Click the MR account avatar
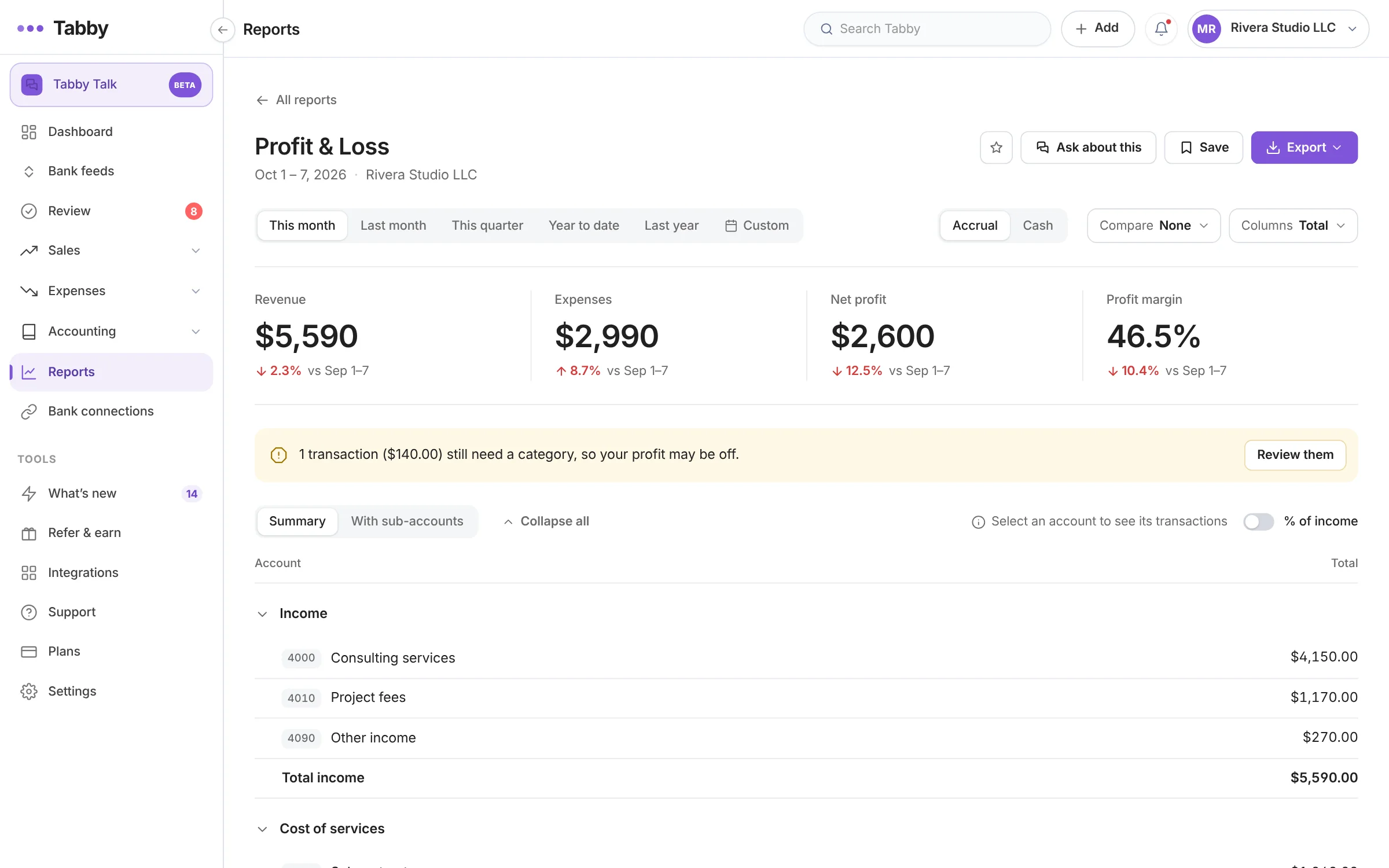Screen dimensions: 1389x868 coord(1207,28)
